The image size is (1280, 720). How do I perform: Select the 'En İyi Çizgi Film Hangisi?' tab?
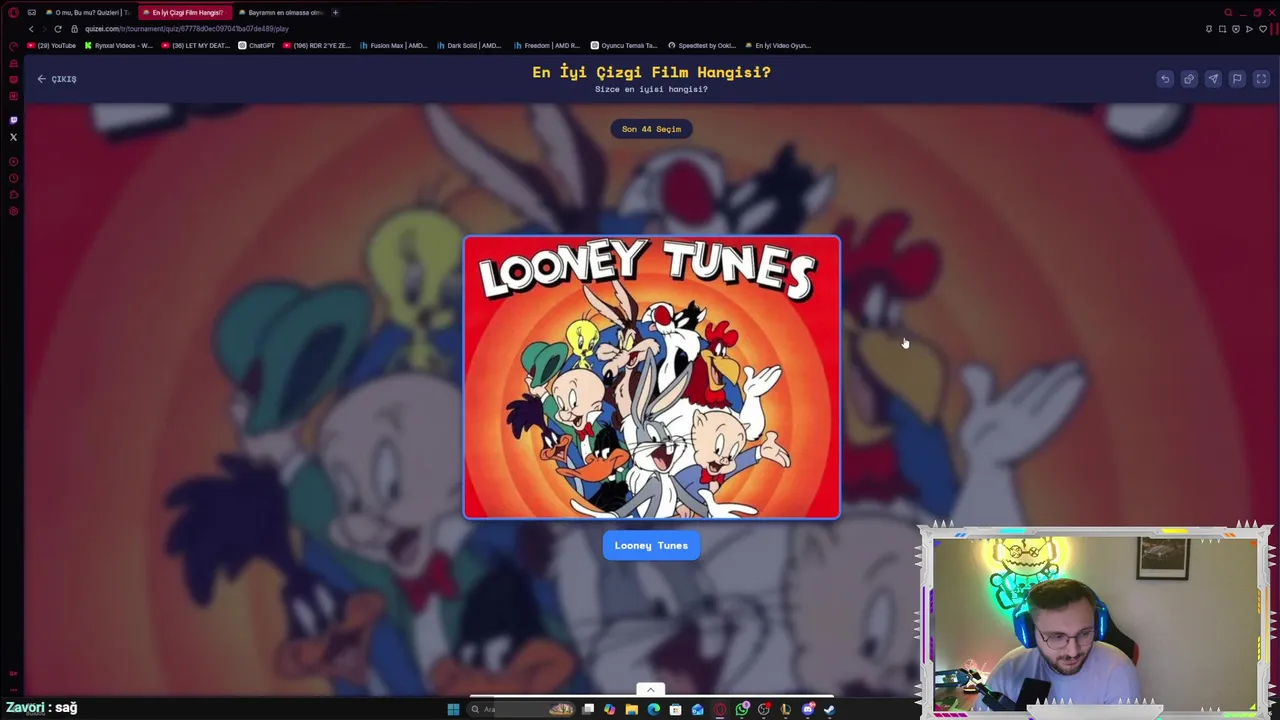183,12
